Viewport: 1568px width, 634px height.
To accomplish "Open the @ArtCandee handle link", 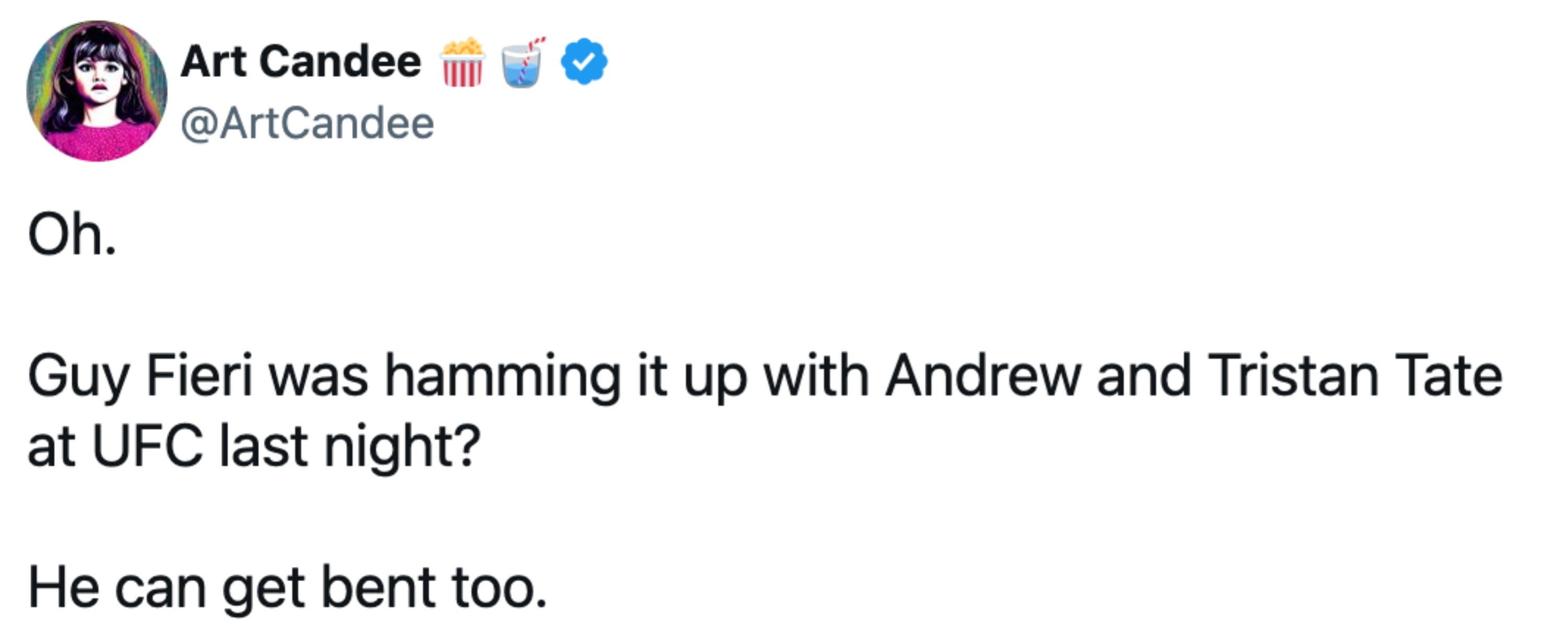I will tap(308, 123).
